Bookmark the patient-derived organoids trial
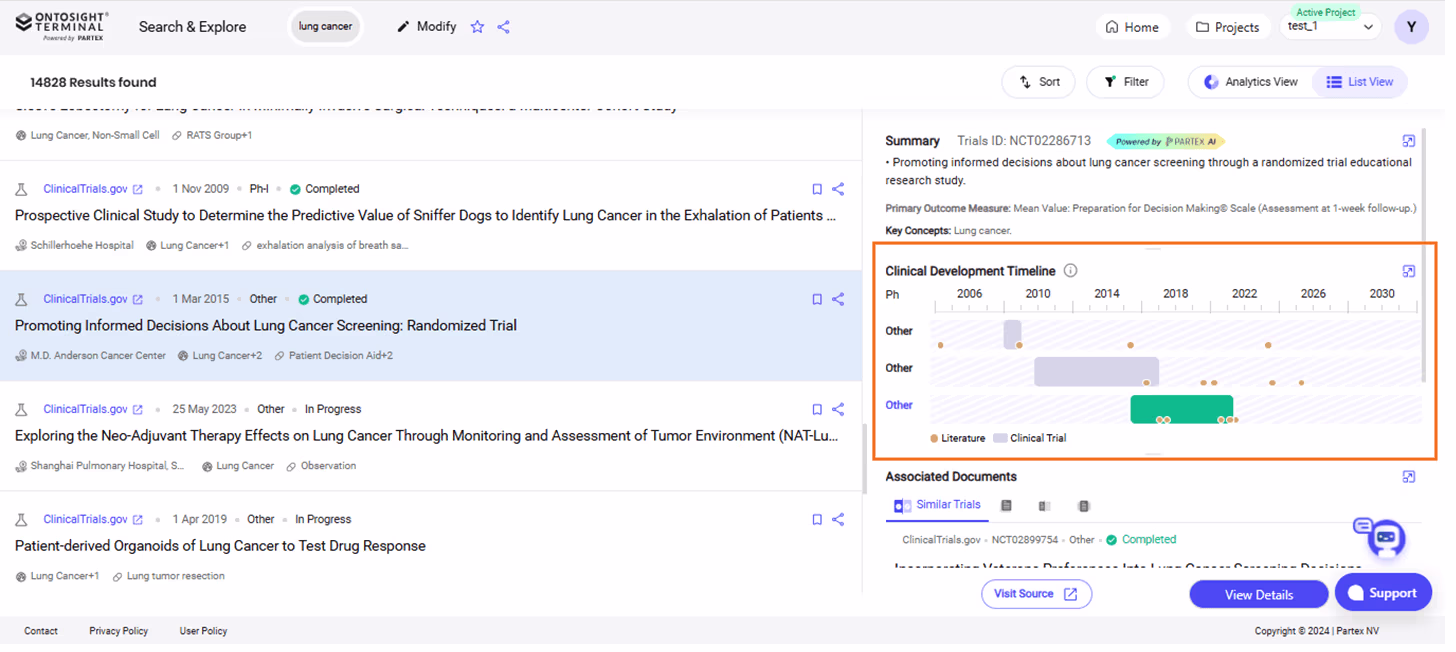 (x=817, y=519)
